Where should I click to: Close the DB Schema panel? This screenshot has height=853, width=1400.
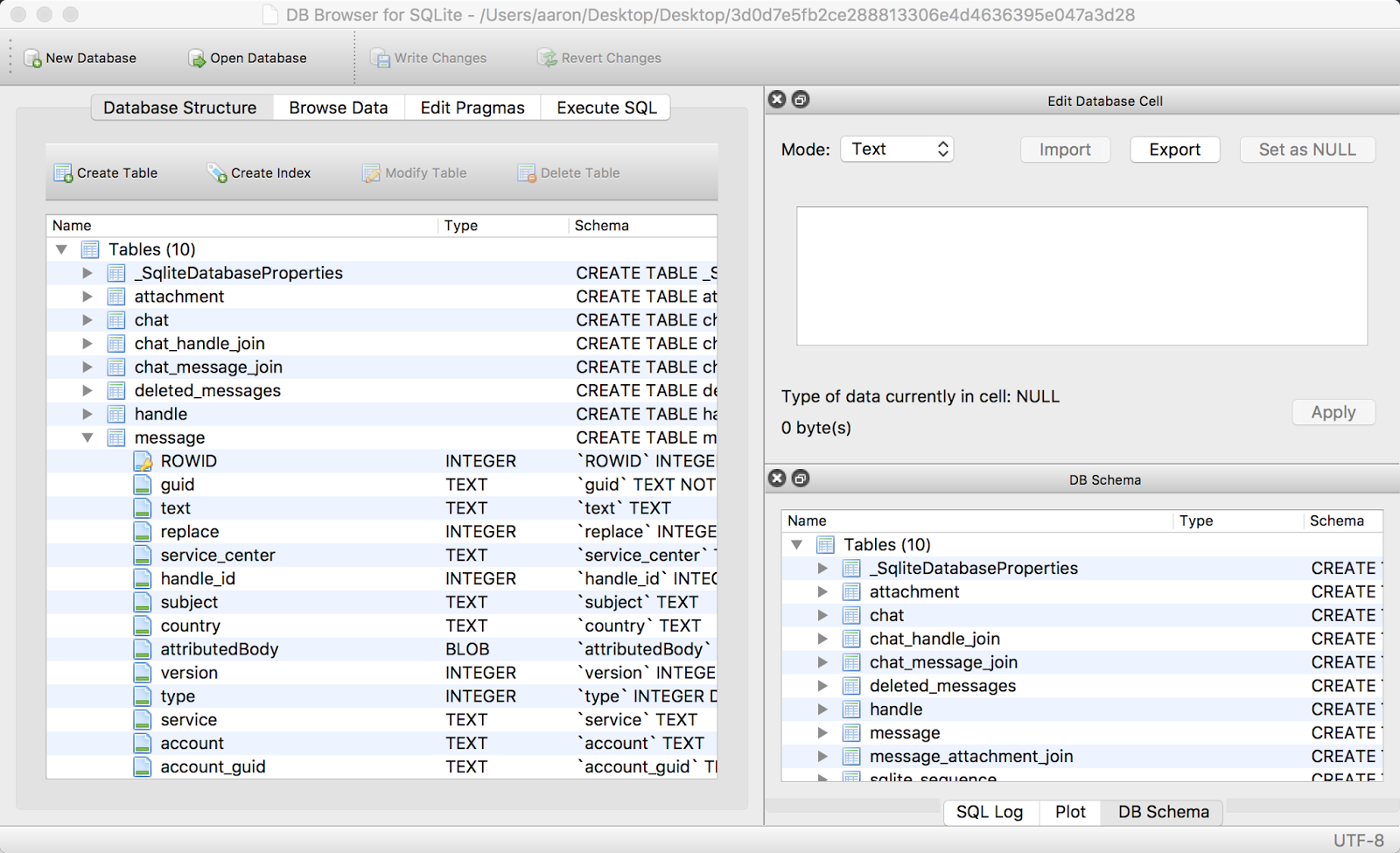pos(777,479)
